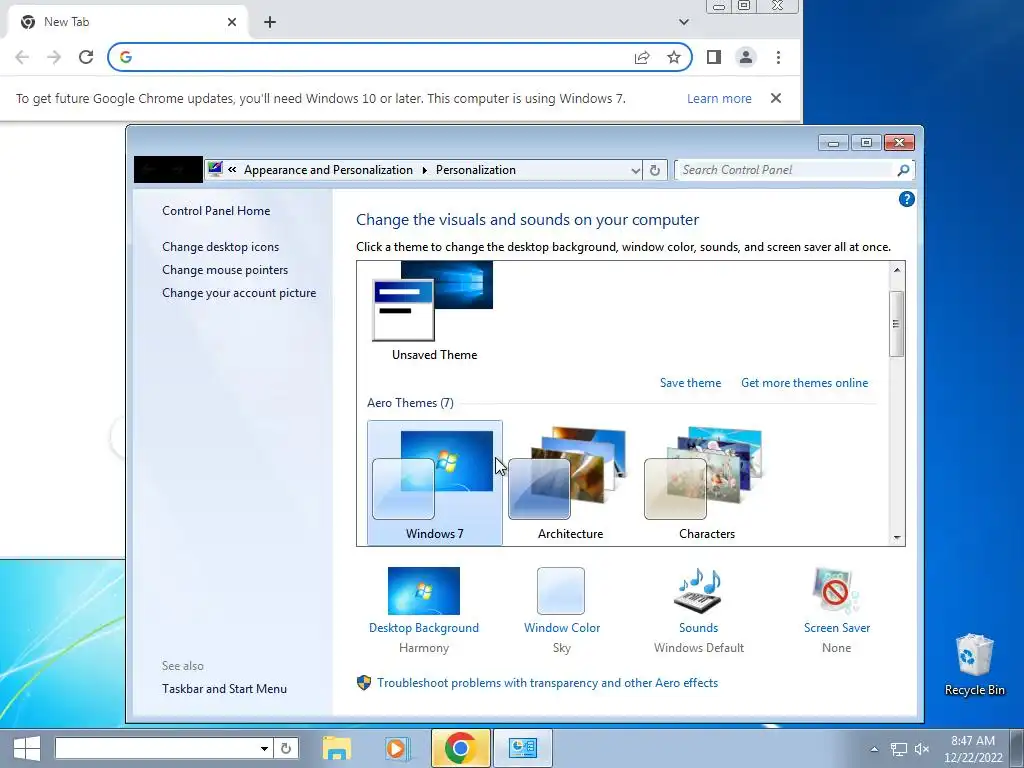The width and height of the screenshot is (1024, 768).
Task: Open the Sounds music notes icon
Action: click(698, 591)
